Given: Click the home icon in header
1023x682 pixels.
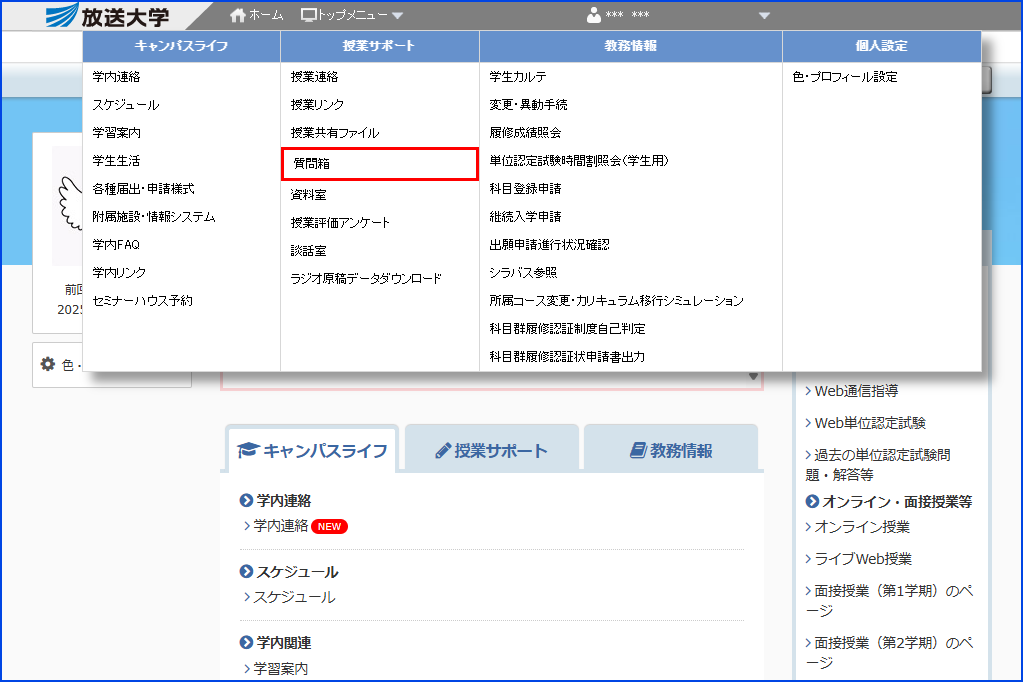Looking at the screenshot, I should 237,15.
